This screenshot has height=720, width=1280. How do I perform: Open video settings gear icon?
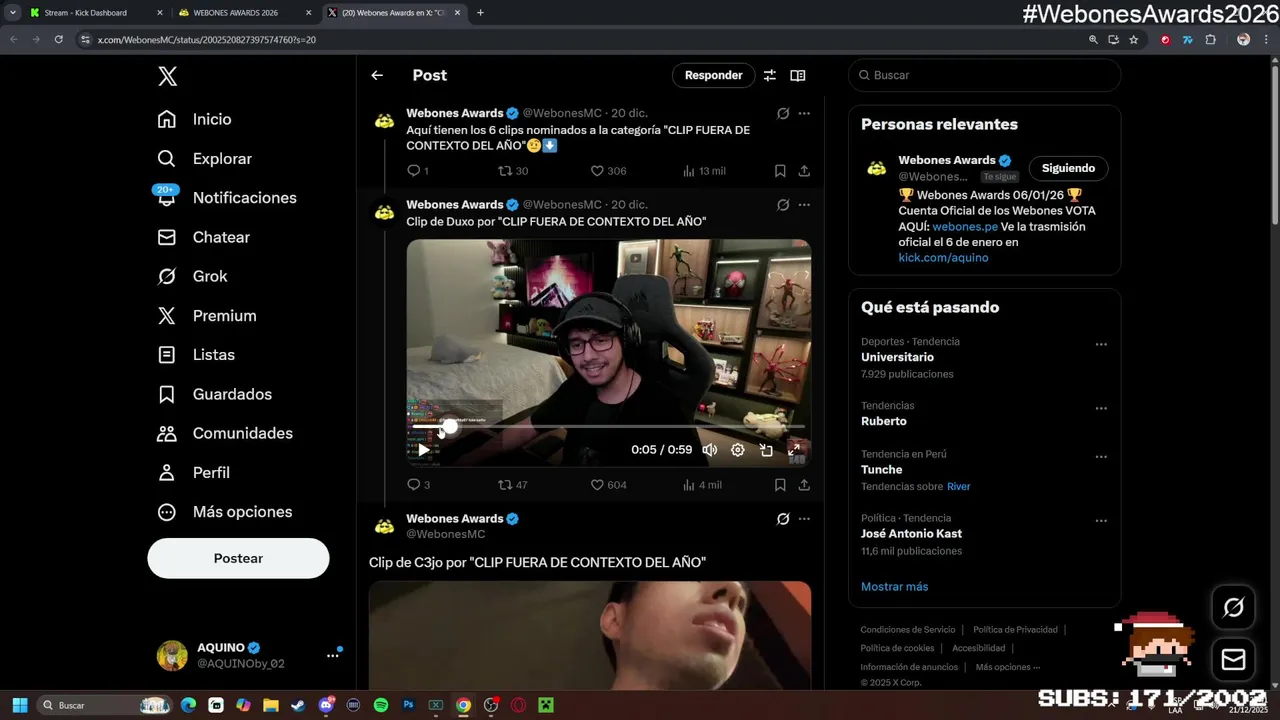click(x=738, y=450)
